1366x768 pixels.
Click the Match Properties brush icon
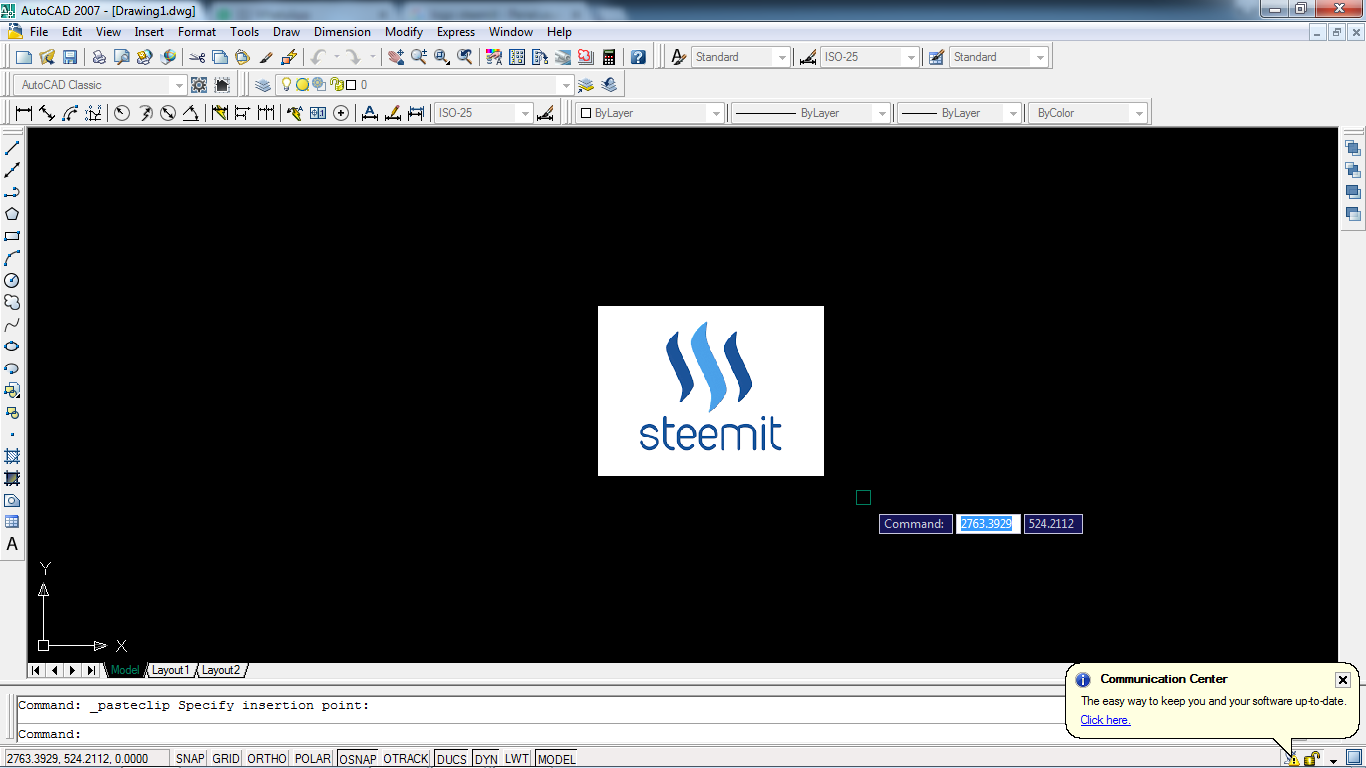coord(266,57)
